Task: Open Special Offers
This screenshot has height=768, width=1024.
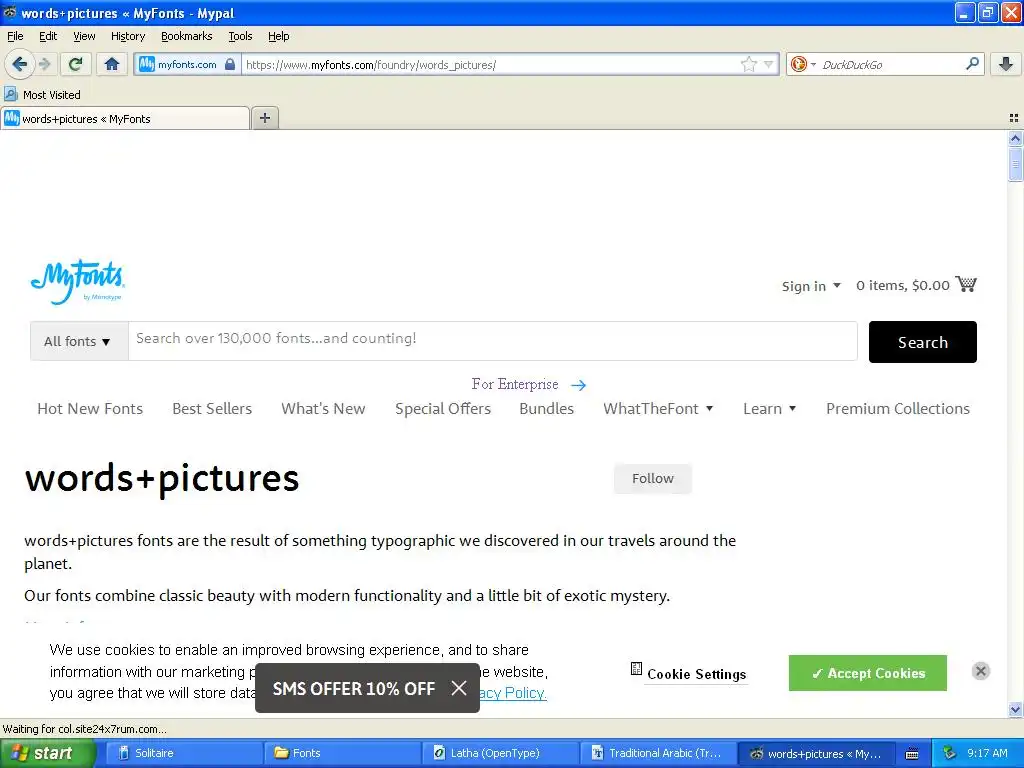Action: 443,409
